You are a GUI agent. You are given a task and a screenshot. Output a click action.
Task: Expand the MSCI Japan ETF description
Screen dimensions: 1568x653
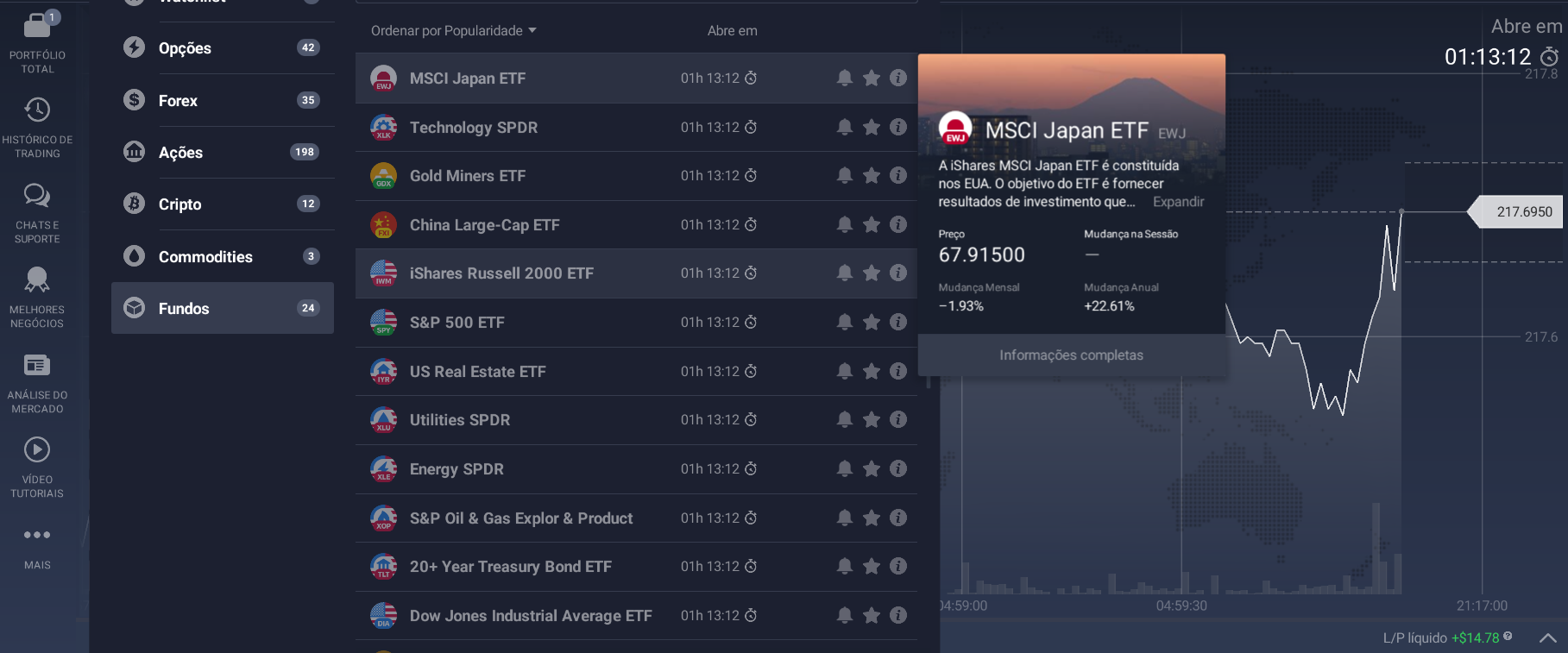(x=1178, y=202)
